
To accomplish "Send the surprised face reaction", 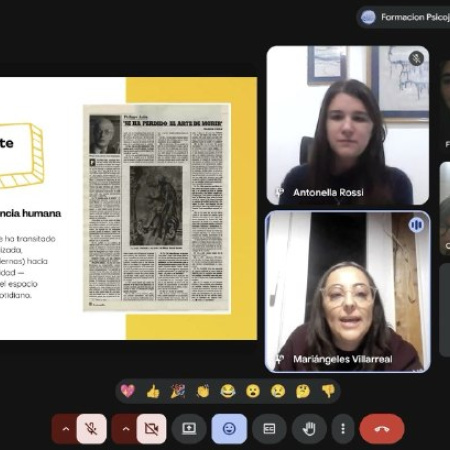I will (x=253, y=391).
